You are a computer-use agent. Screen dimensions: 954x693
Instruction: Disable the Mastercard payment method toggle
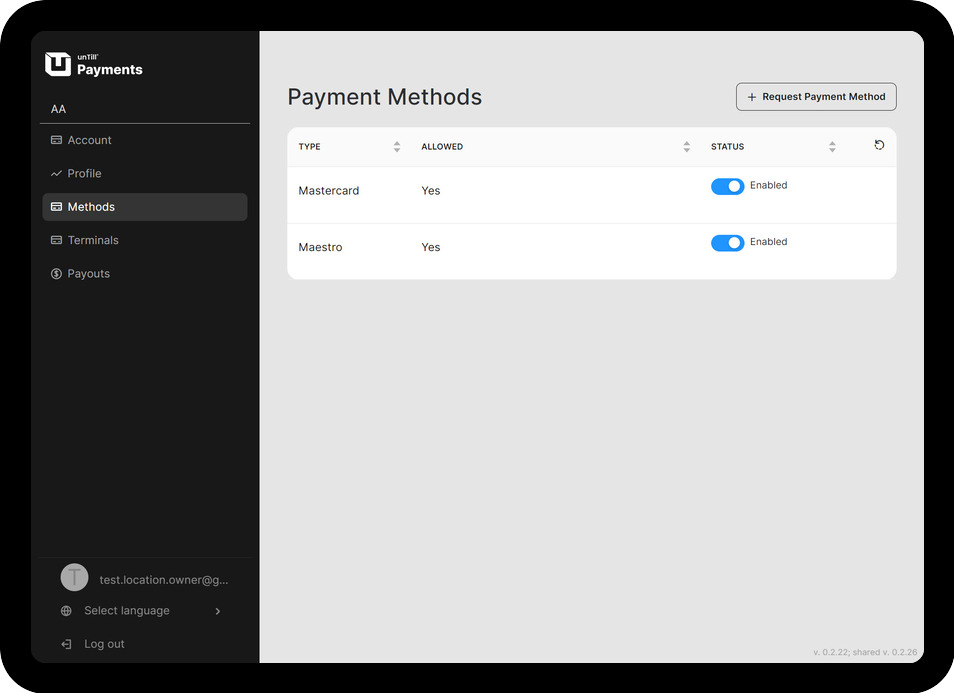pos(727,187)
